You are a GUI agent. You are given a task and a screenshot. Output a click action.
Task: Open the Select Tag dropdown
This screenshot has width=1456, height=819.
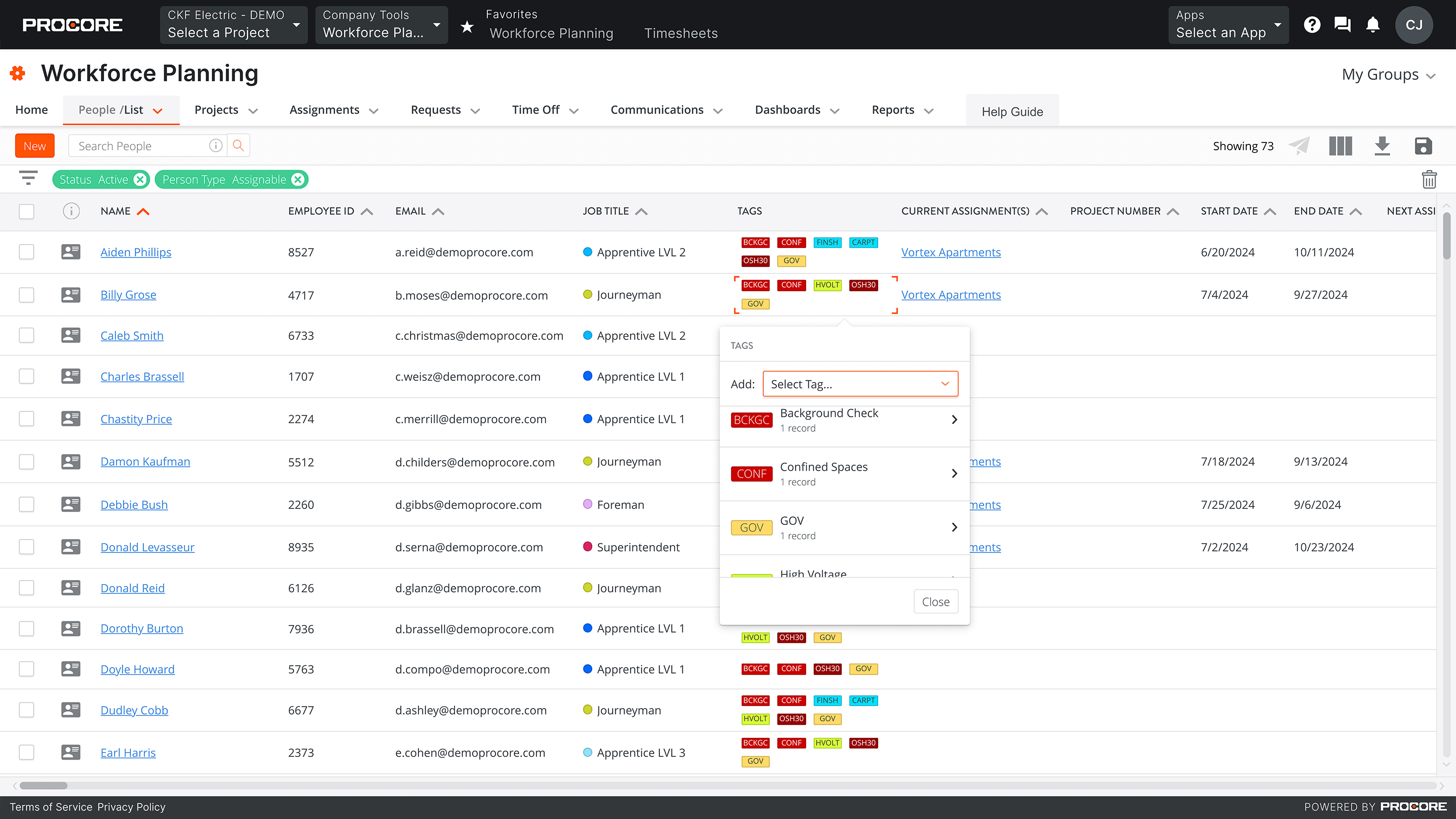(x=860, y=384)
